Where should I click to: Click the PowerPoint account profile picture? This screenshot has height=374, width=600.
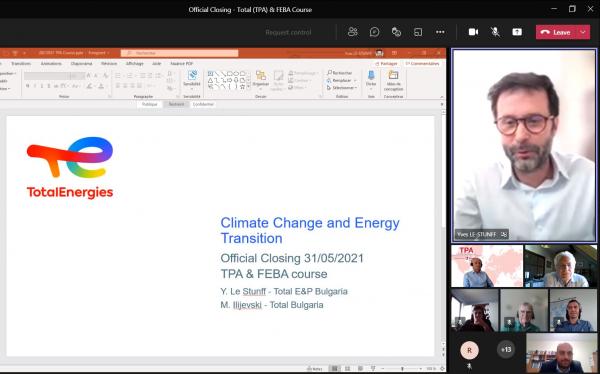[x=379, y=53]
